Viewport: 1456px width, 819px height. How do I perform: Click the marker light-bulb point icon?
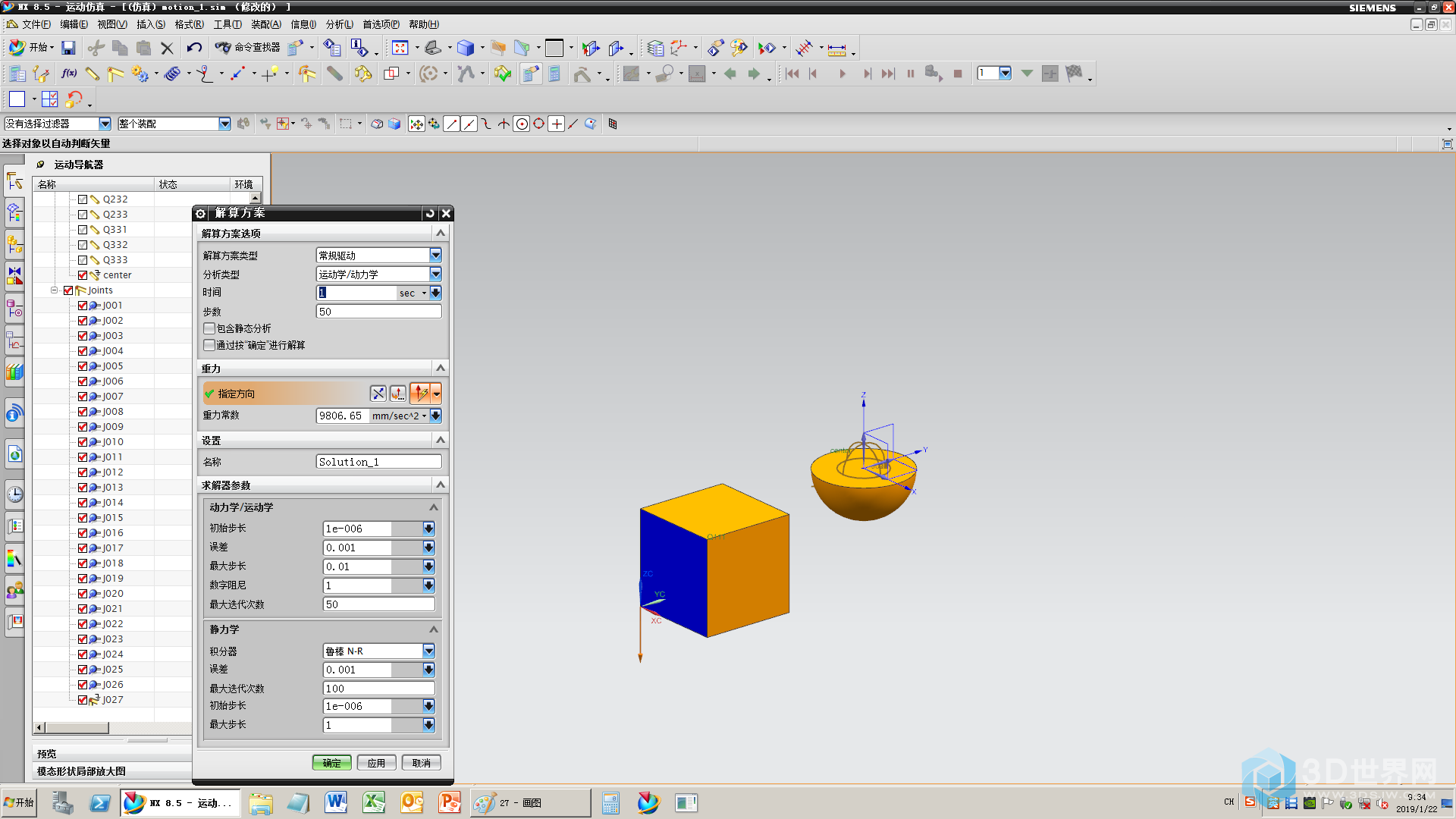[271, 74]
